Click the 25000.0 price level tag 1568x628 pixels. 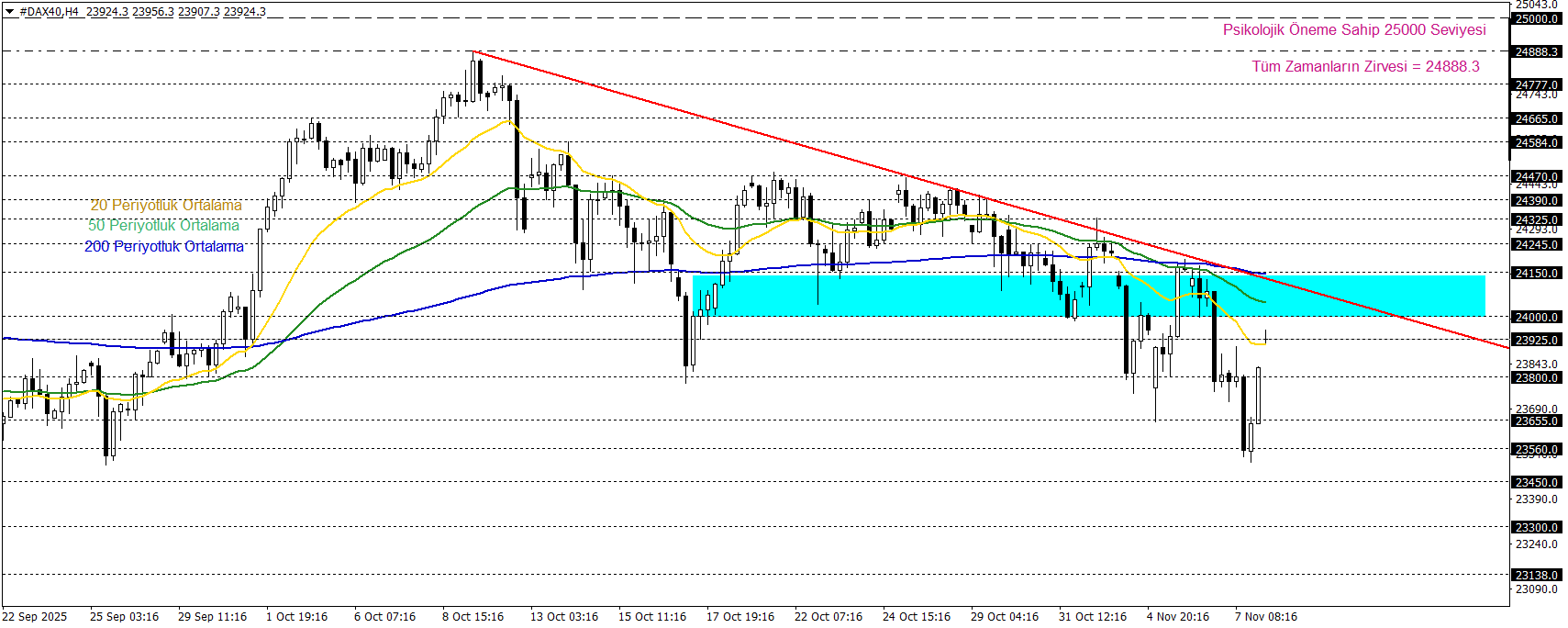pyautogui.click(x=1537, y=18)
